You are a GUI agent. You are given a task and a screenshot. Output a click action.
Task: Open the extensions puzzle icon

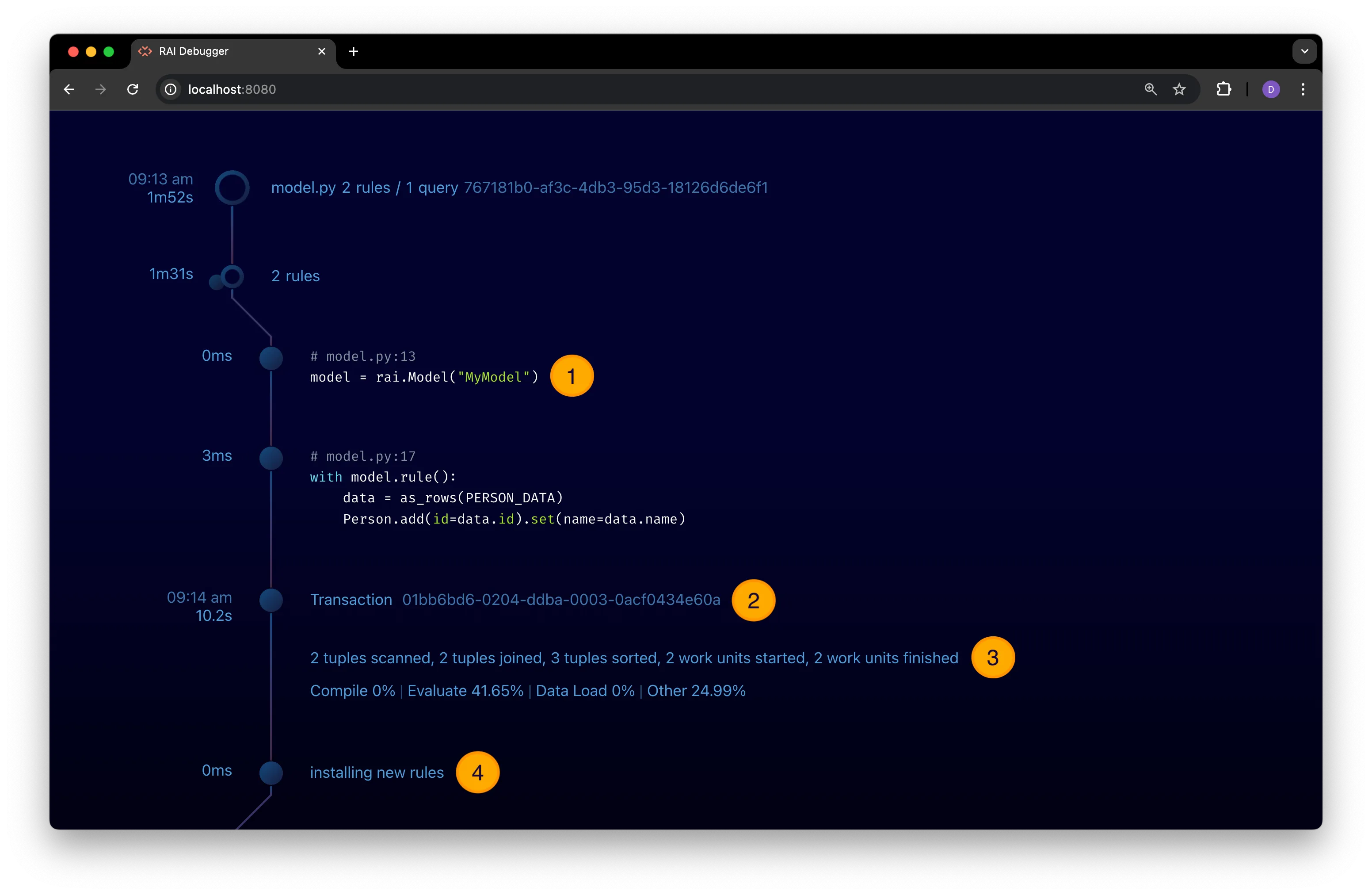pyautogui.click(x=1223, y=89)
